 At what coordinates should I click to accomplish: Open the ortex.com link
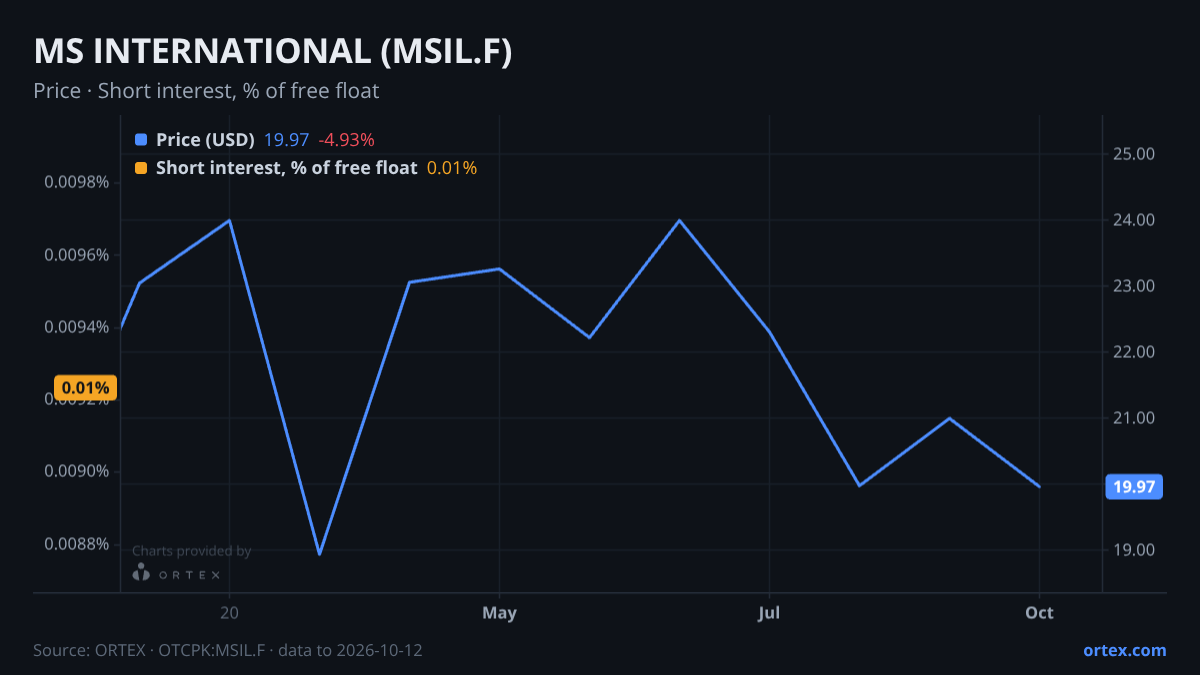tap(1124, 650)
